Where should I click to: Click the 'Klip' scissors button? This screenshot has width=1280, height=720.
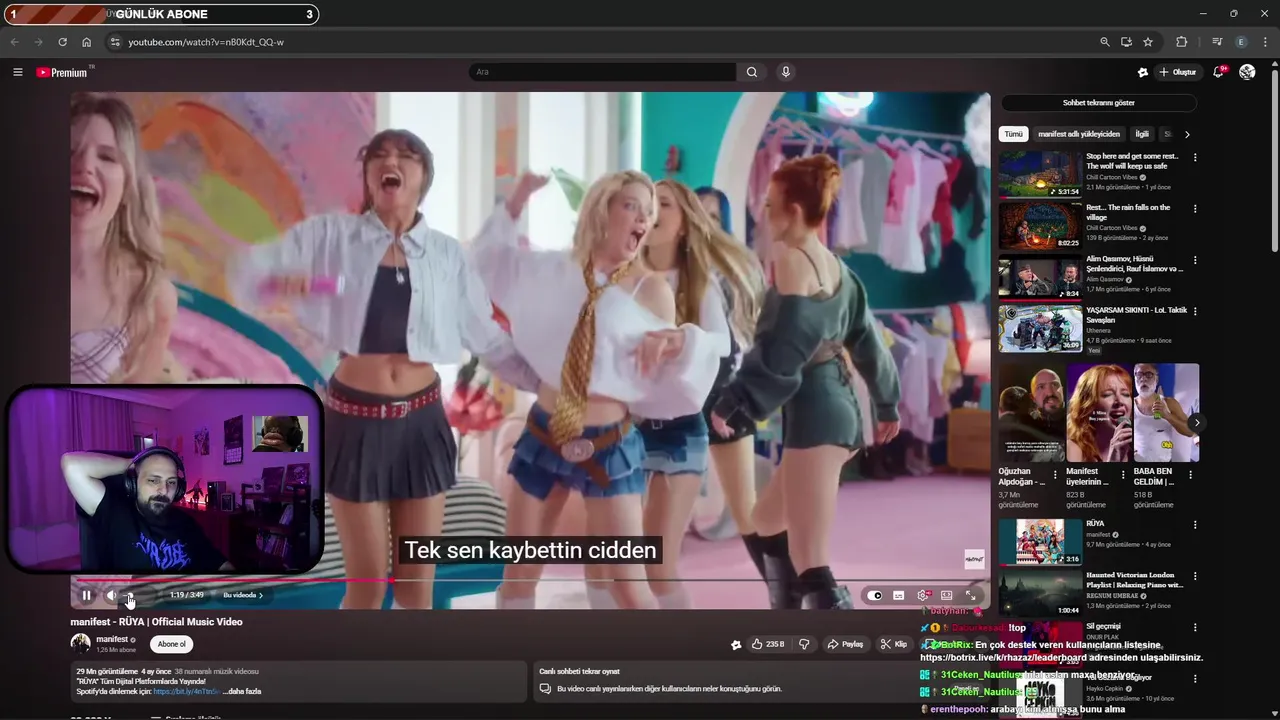tap(893, 645)
